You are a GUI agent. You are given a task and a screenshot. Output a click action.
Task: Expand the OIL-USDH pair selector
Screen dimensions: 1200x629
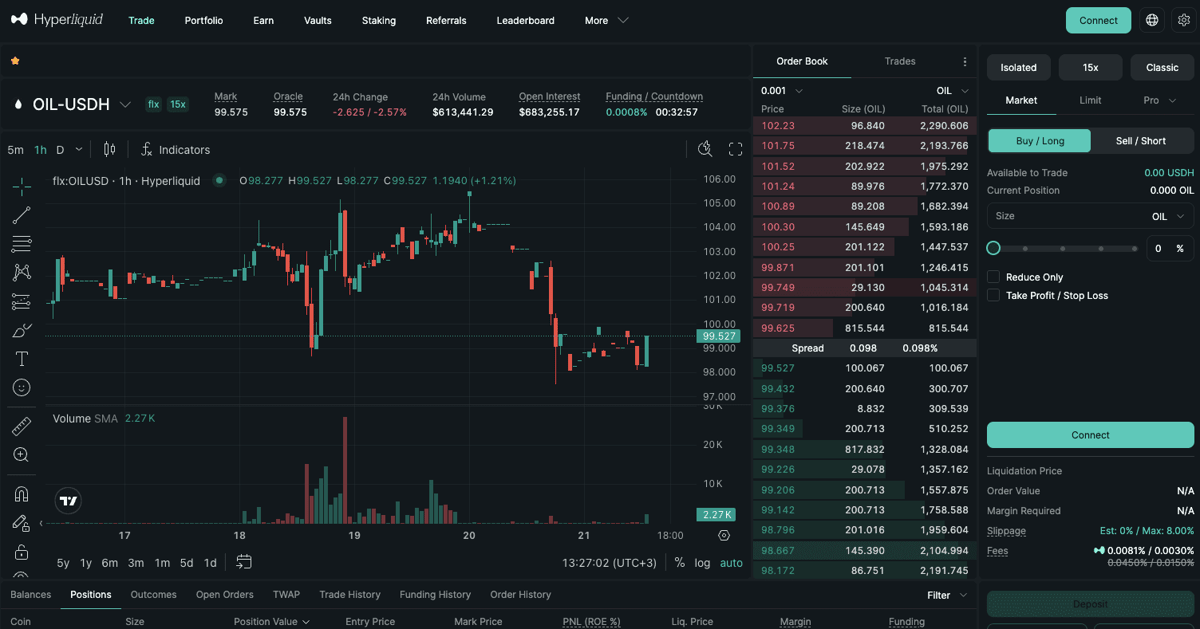pos(125,104)
